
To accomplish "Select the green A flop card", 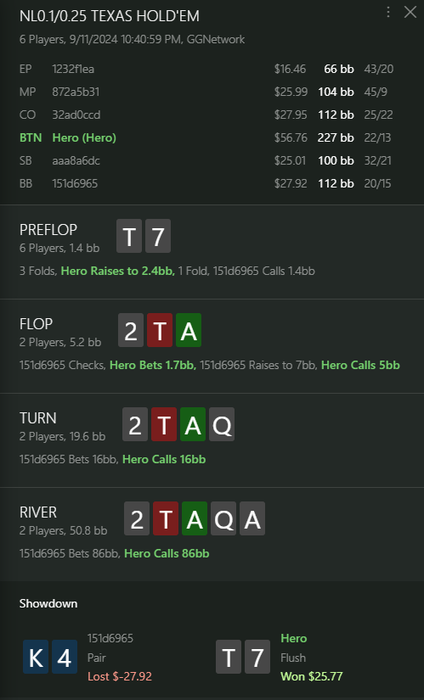I will tap(188, 330).
